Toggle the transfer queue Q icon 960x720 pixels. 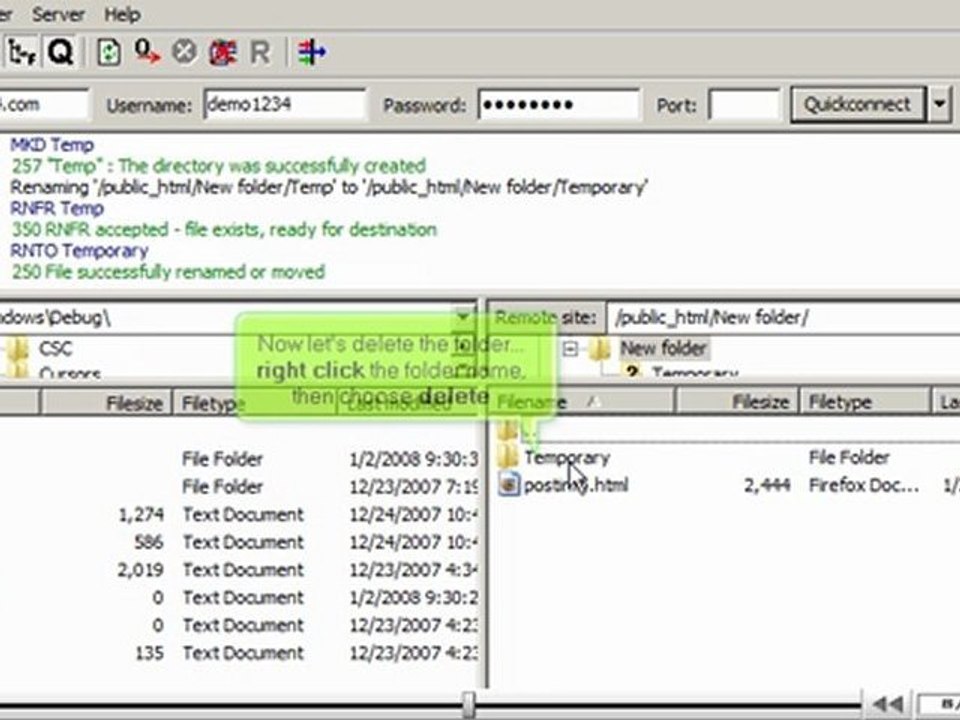(59, 52)
